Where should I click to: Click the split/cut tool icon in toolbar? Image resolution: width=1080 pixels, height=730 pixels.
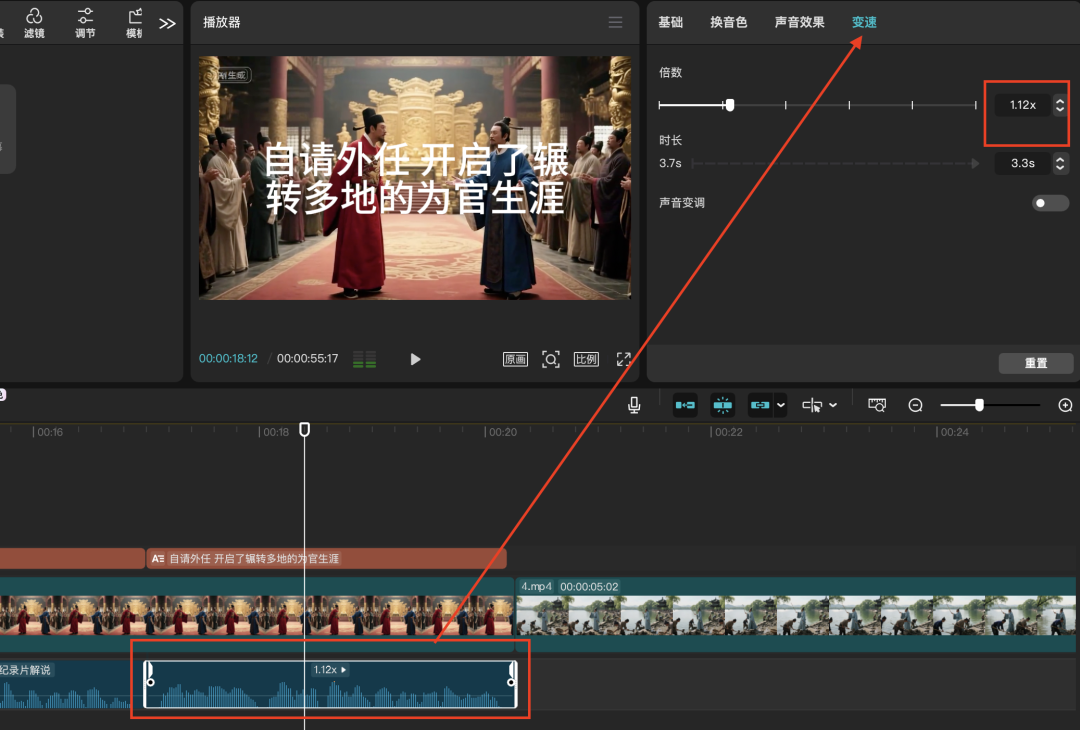pos(685,405)
